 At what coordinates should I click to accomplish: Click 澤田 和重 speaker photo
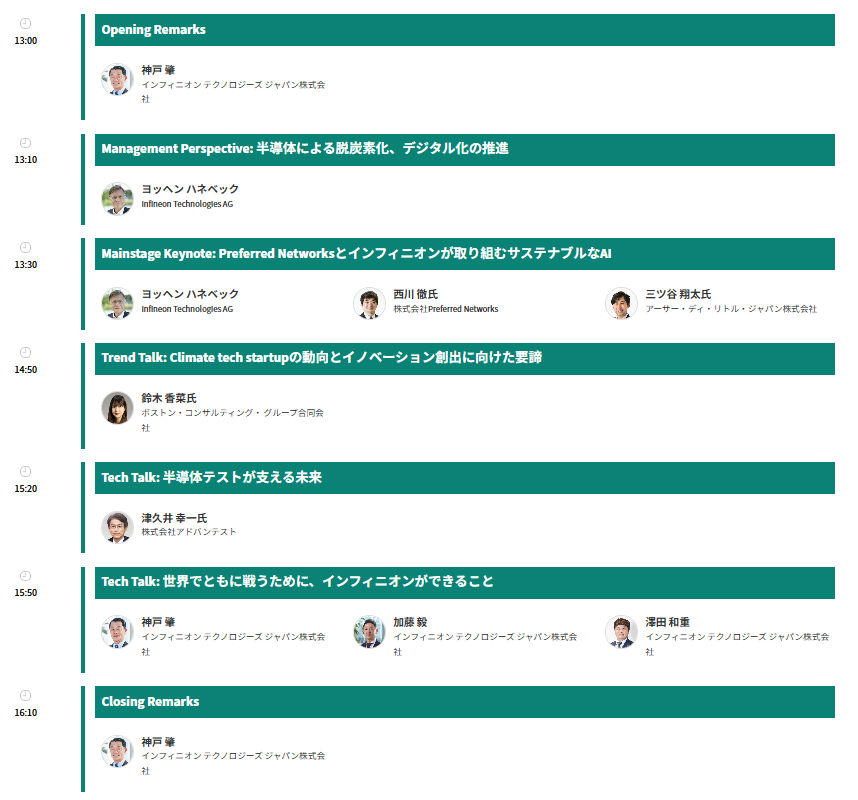tap(621, 631)
